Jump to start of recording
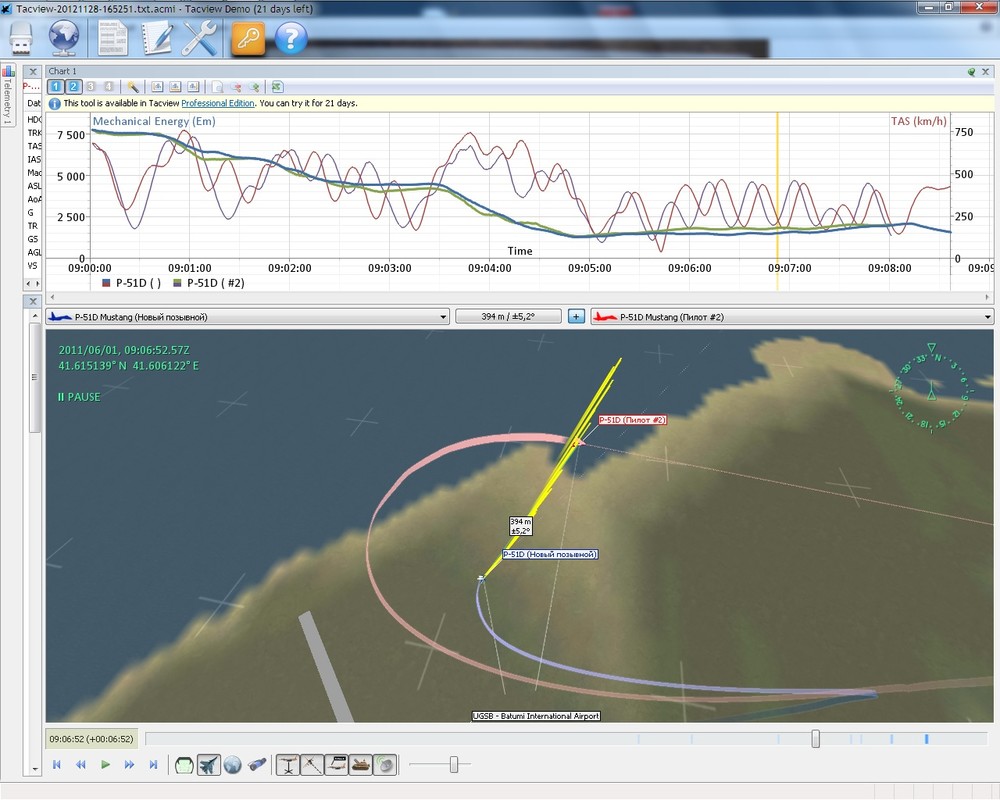 [x=57, y=764]
